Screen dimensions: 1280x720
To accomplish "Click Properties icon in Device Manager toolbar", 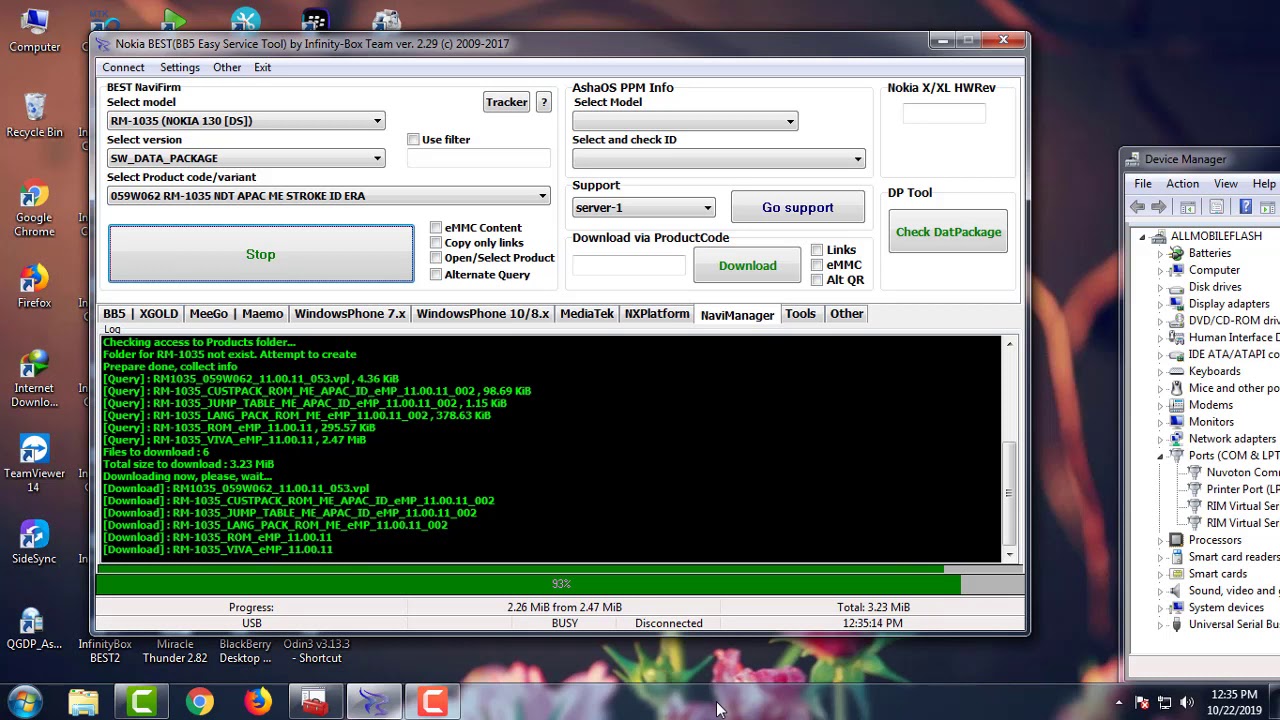I will click(x=1216, y=207).
